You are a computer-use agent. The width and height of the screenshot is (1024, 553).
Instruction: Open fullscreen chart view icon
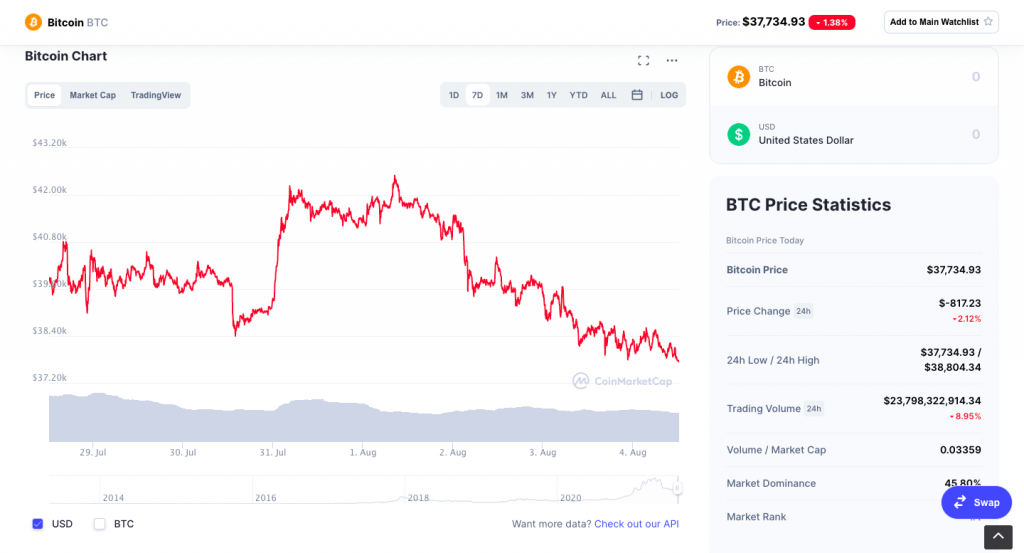click(643, 60)
